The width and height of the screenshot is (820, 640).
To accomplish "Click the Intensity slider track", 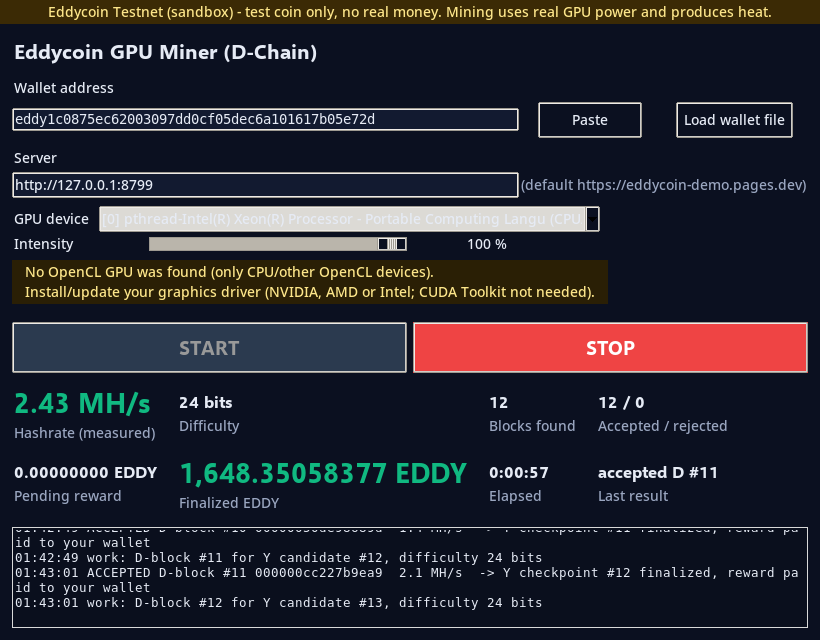I will pyautogui.click(x=278, y=244).
